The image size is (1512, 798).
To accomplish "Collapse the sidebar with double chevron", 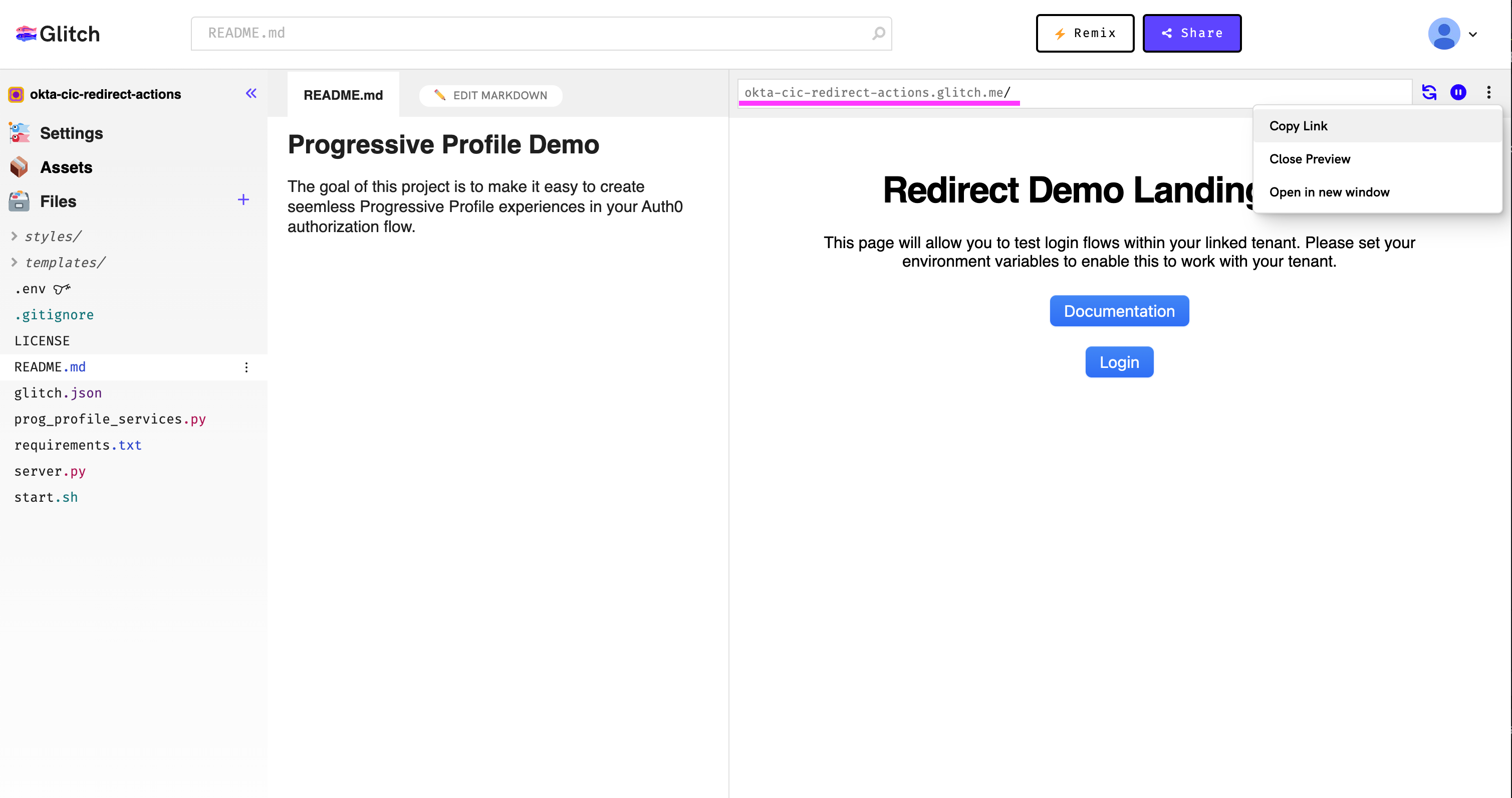I will (250, 93).
